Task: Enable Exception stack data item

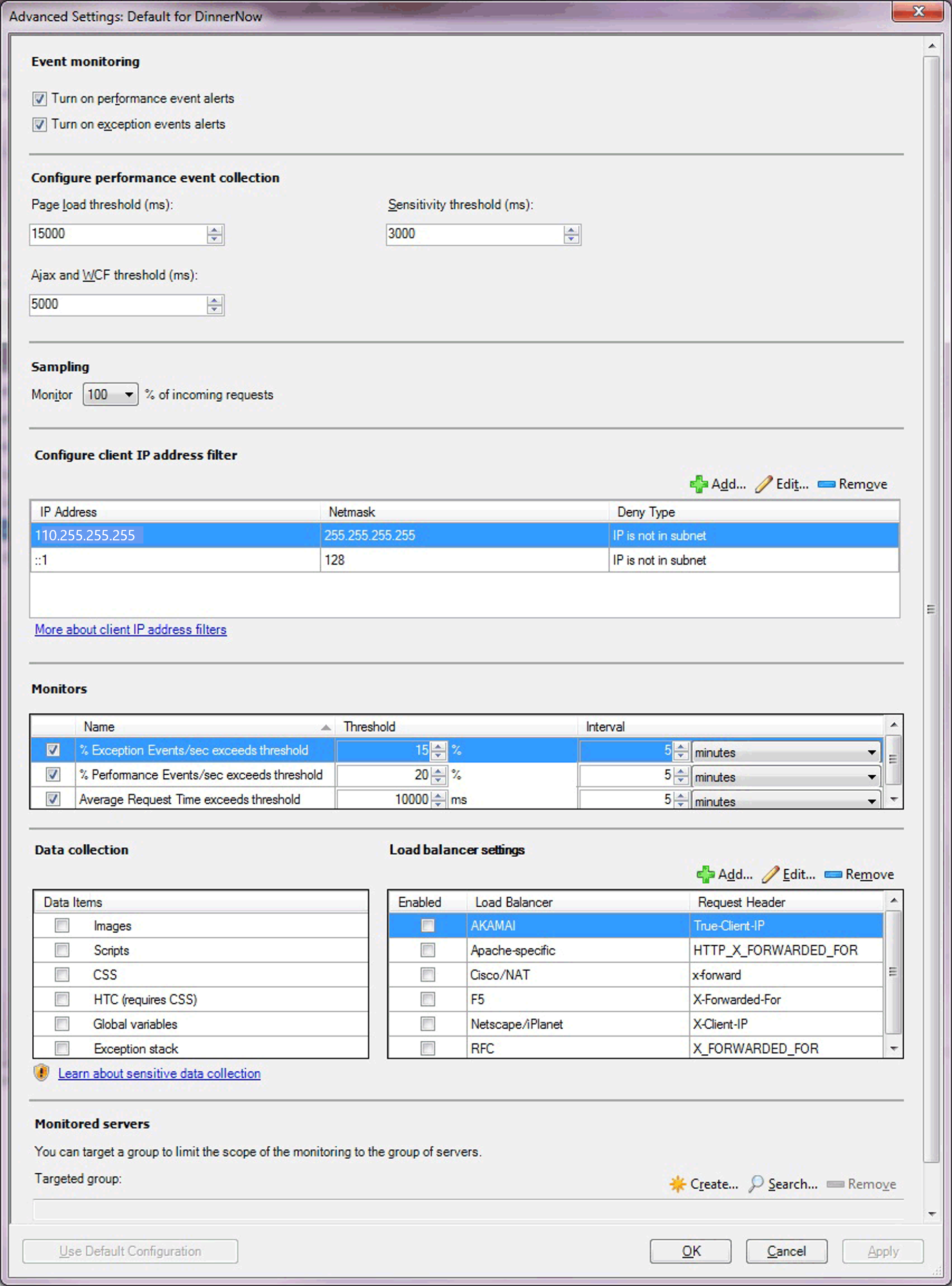Action: 62,1048
